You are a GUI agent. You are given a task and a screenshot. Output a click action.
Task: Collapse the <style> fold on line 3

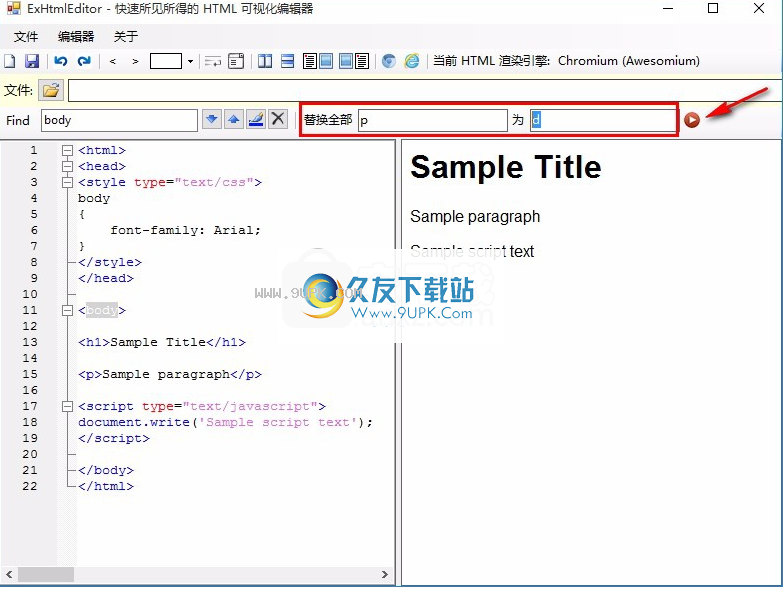[67, 182]
